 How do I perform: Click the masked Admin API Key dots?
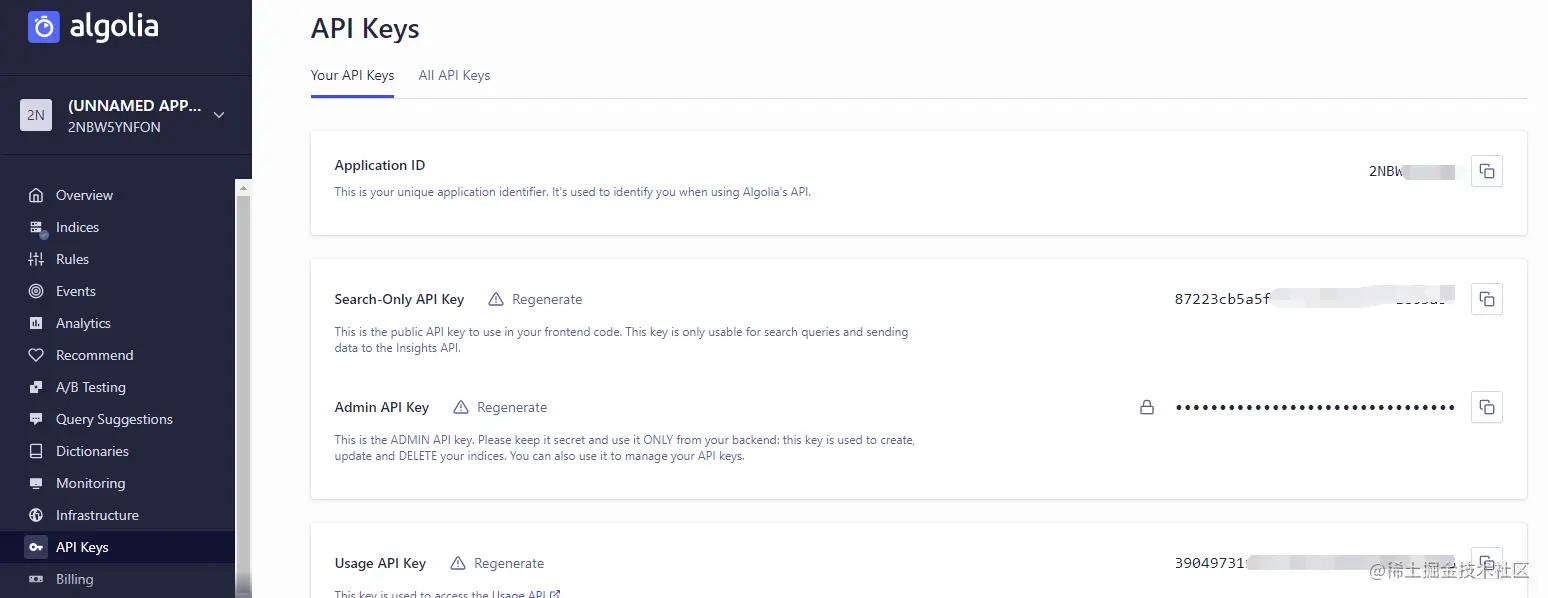click(1315, 407)
